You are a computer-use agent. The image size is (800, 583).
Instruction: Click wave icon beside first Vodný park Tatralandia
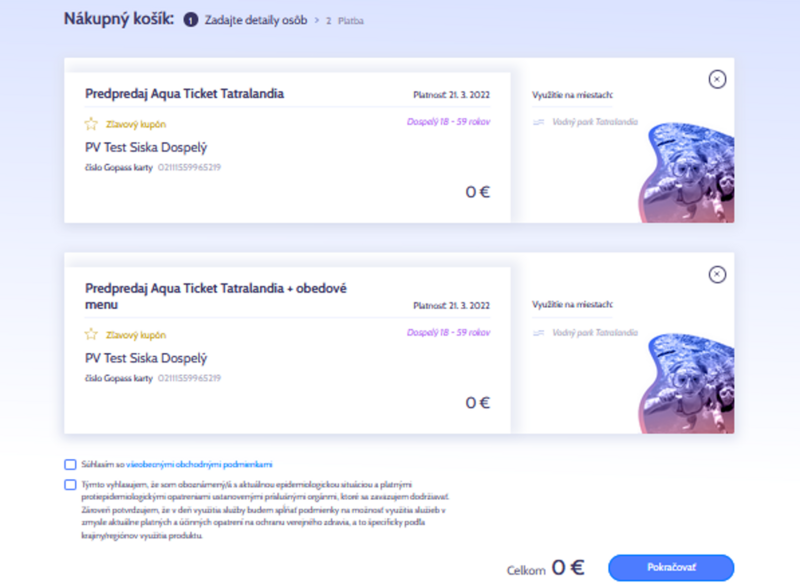[x=538, y=122]
